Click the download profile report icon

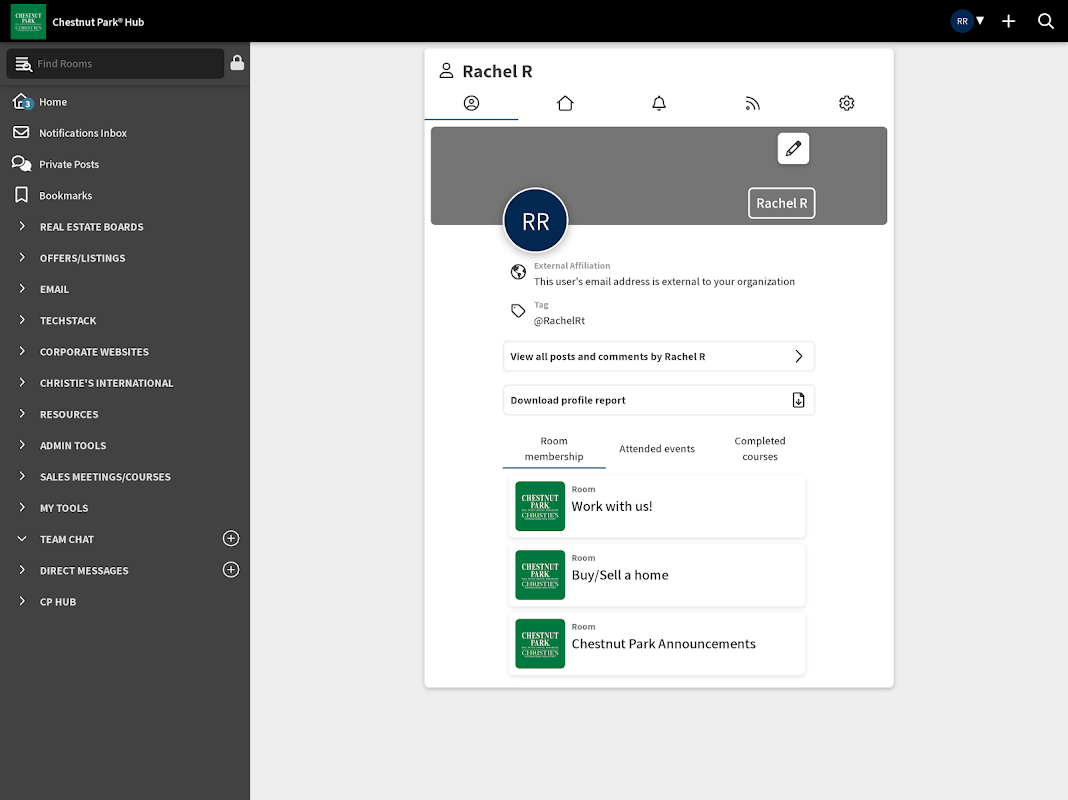(x=798, y=400)
